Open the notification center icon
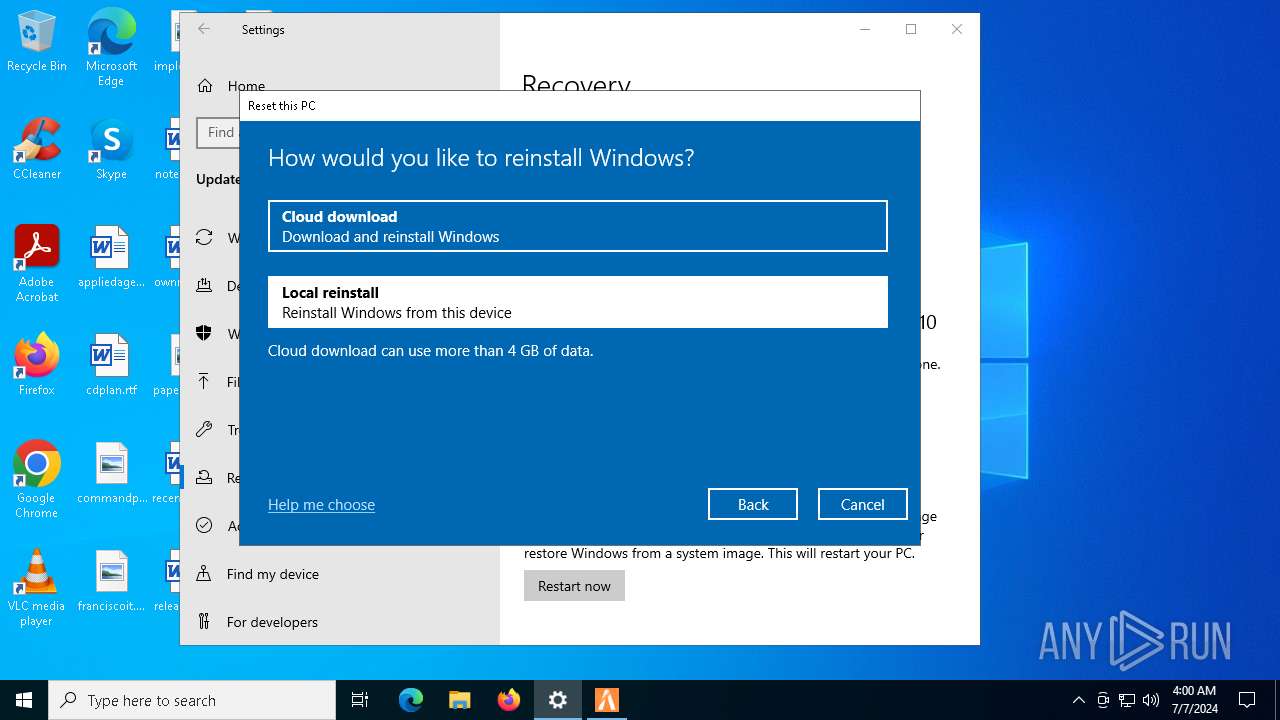Screen dimensions: 1280x720 (x=1247, y=700)
